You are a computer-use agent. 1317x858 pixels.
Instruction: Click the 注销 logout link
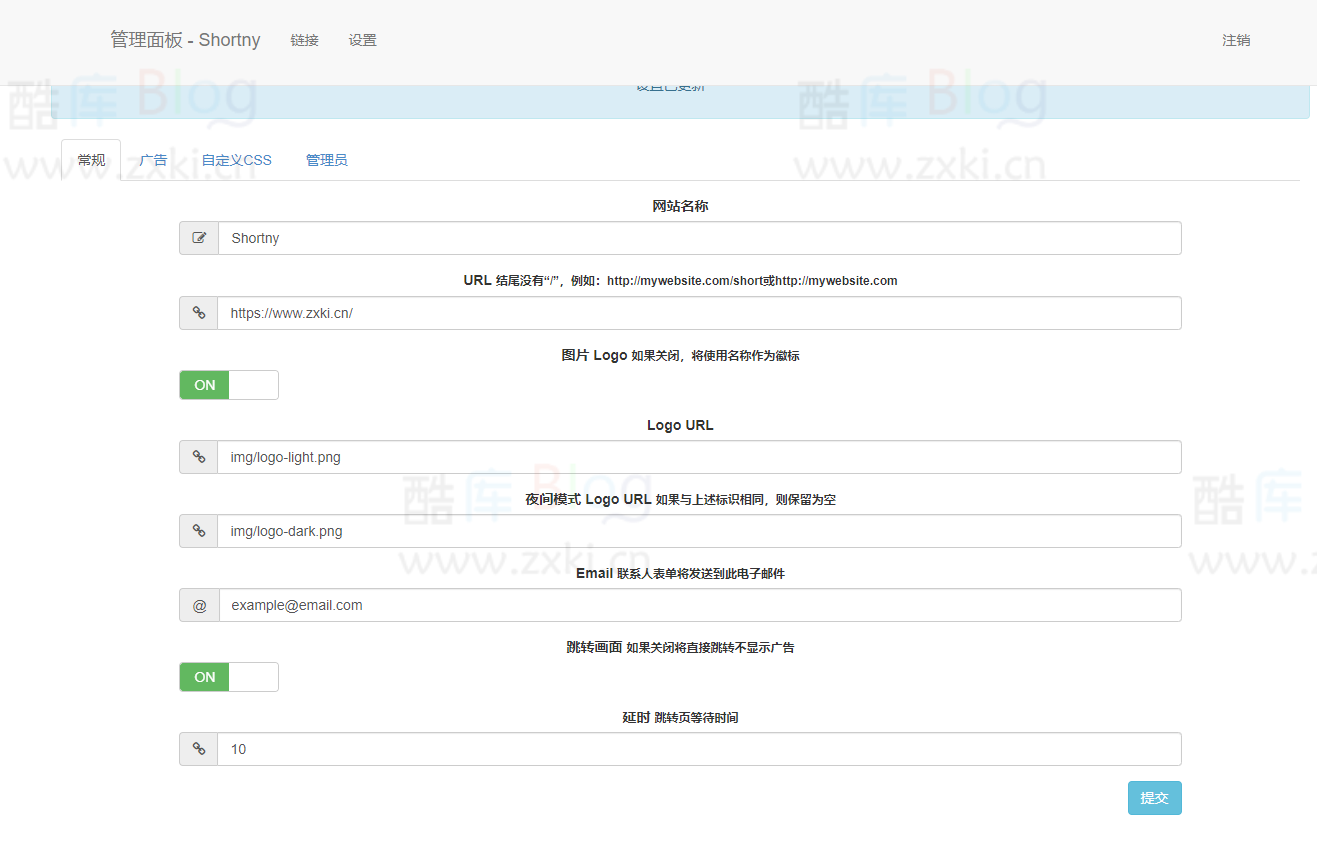click(x=1236, y=40)
